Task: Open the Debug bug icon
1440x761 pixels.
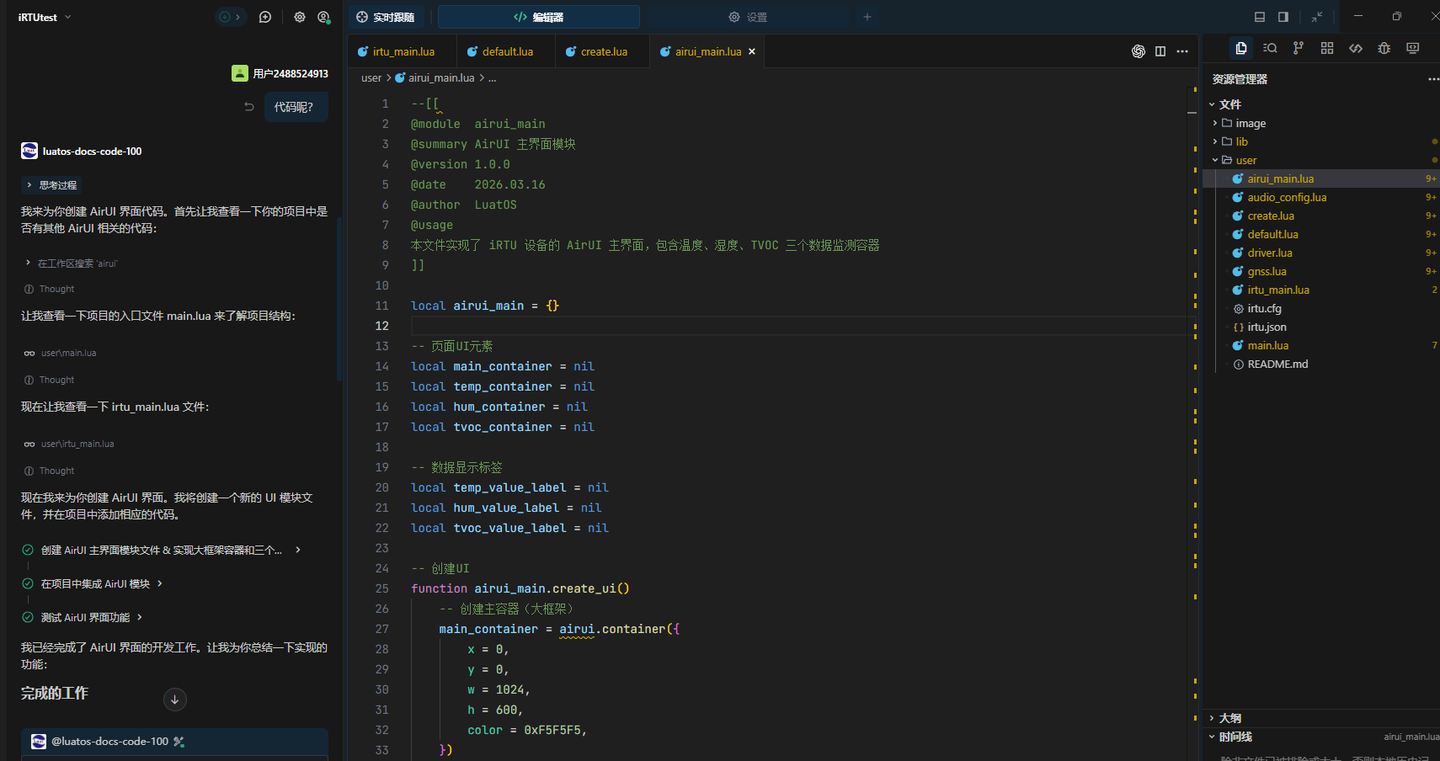Action: [1384, 48]
